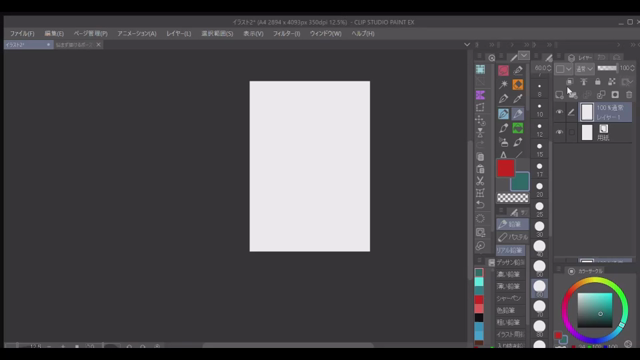Click the Clip to layer below icon
The height and width of the screenshot is (360, 640).
[x=570, y=82]
